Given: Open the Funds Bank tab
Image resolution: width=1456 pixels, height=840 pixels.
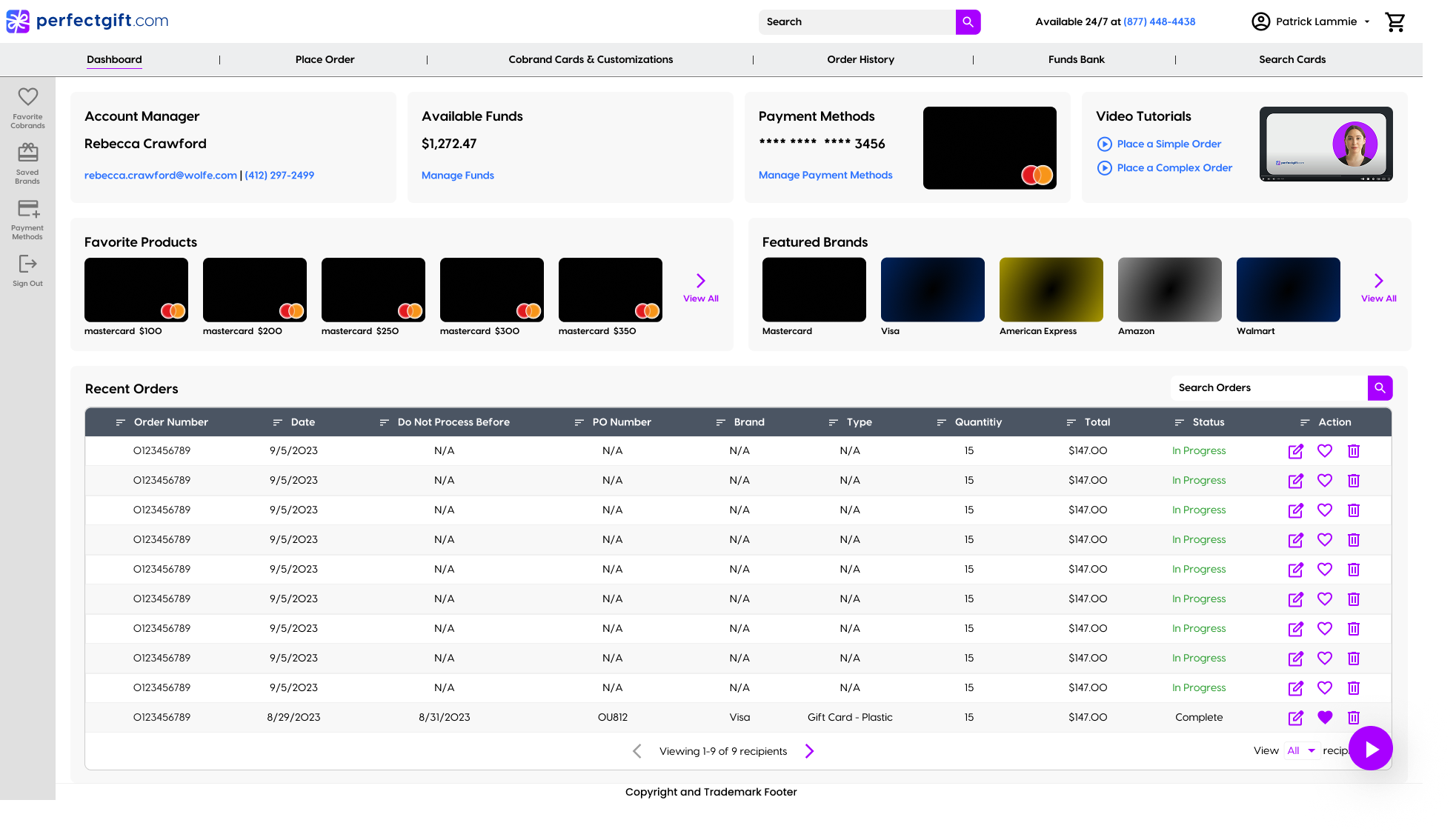Looking at the screenshot, I should (x=1076, y=60).
